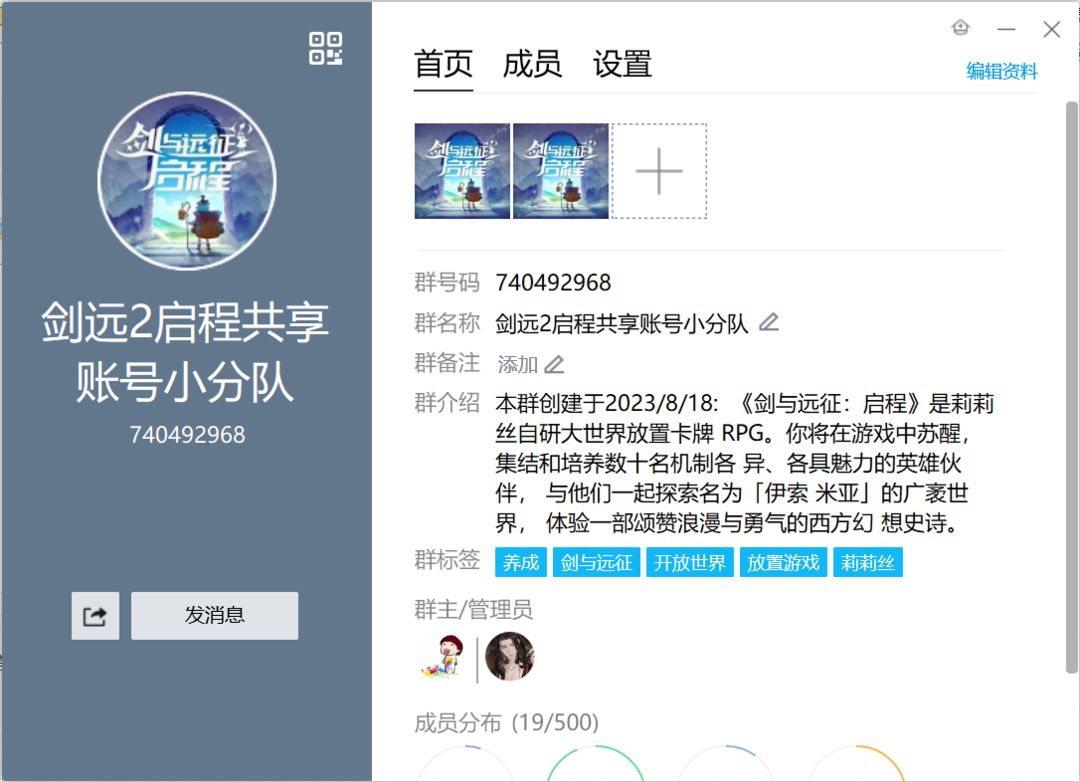Click the share group icon button
Viewport: 1080px width, 782px height.
tap(95, 616)
